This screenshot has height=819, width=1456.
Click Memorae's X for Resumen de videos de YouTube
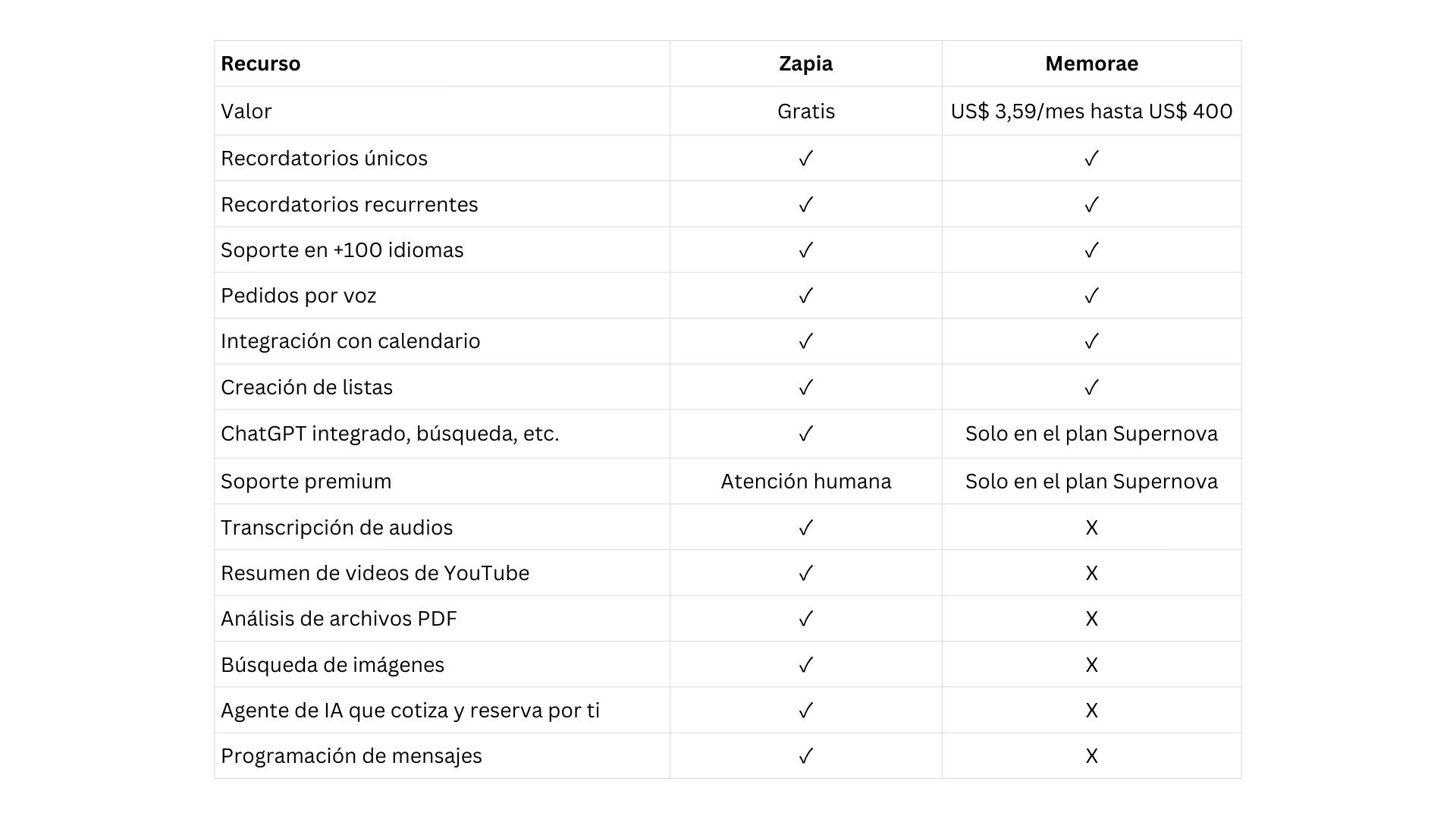coord(1091,573)
